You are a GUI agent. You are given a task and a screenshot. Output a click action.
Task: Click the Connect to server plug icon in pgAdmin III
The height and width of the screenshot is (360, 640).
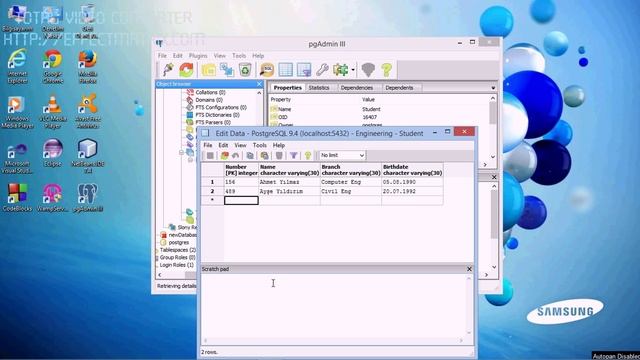(168, 70)
